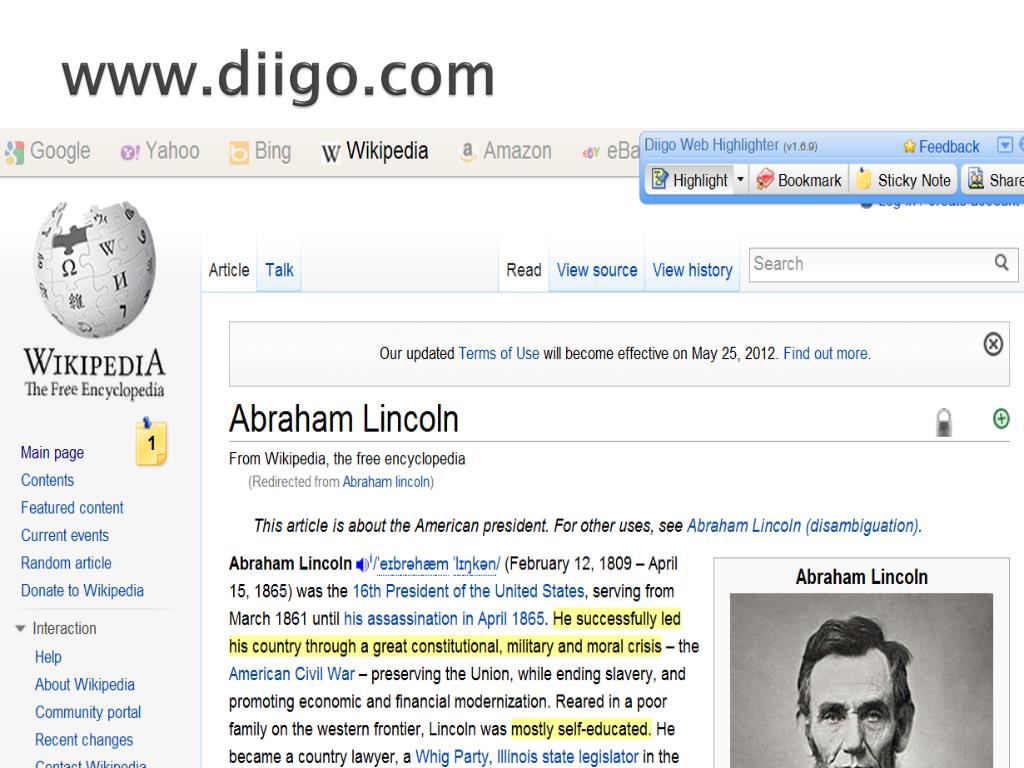
Task: Click the padlock protection icon
Action: coord(944,421)
